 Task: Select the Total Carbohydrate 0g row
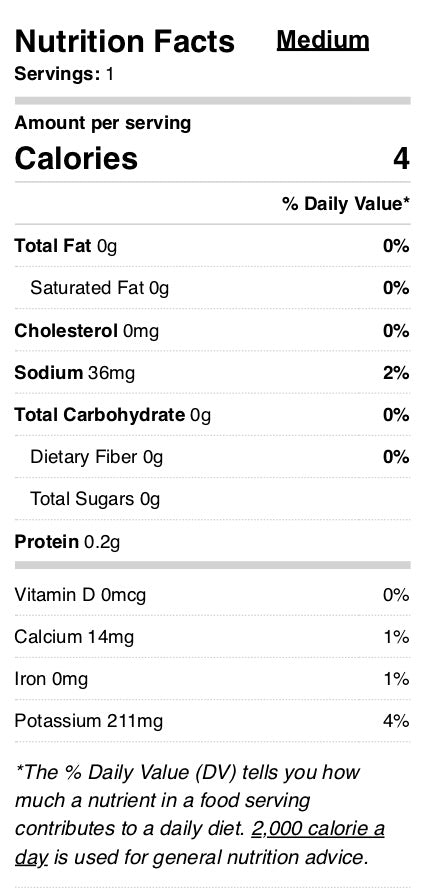coord(212,415)
